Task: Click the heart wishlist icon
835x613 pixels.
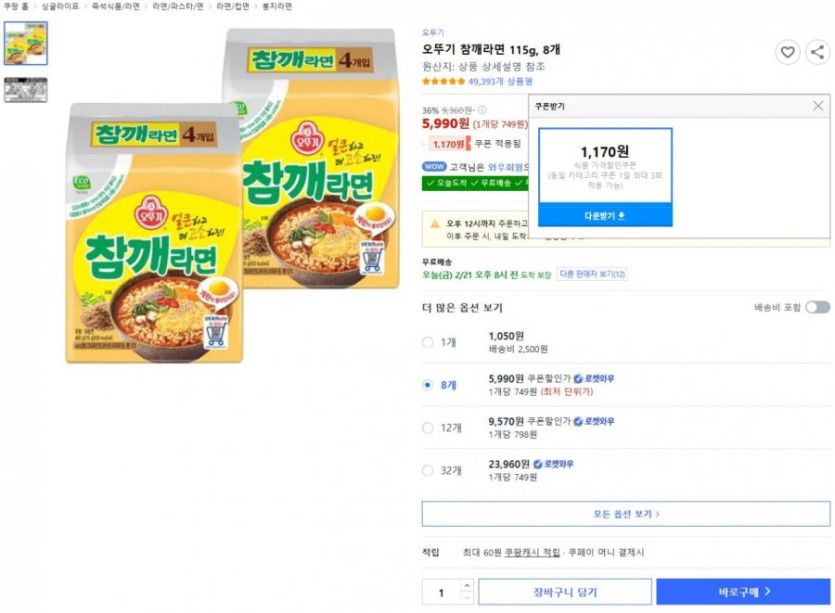Action: pyautogui.click(x=788, y=53)
